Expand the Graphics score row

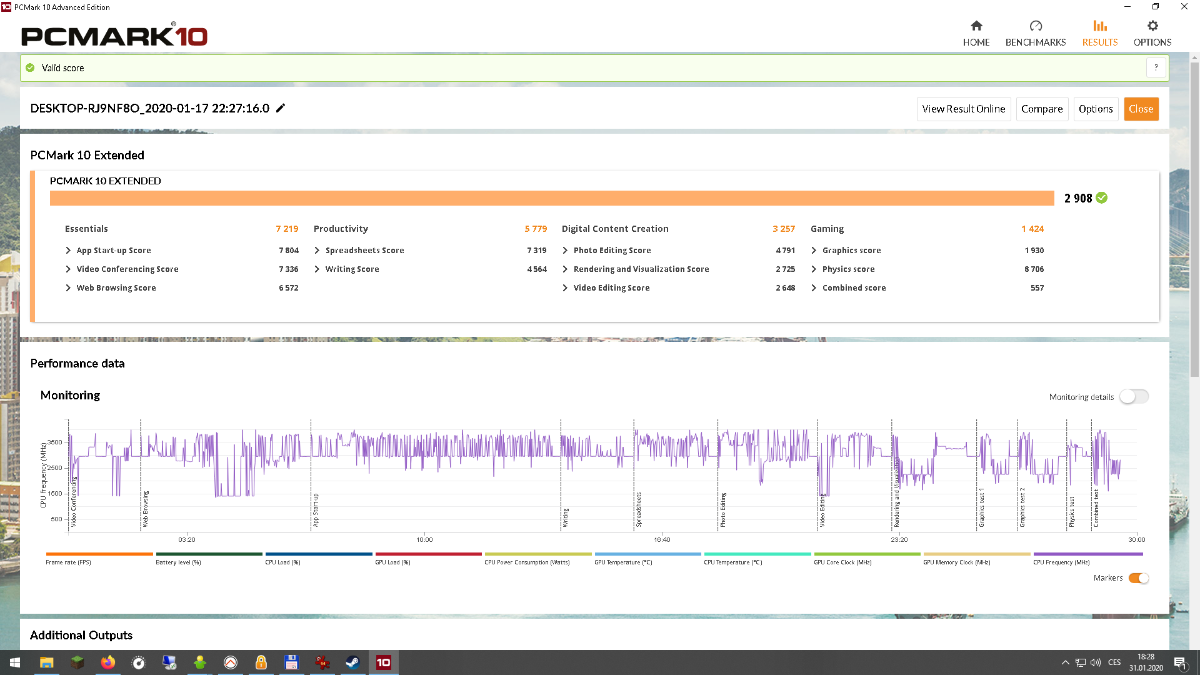coord(851,250)
